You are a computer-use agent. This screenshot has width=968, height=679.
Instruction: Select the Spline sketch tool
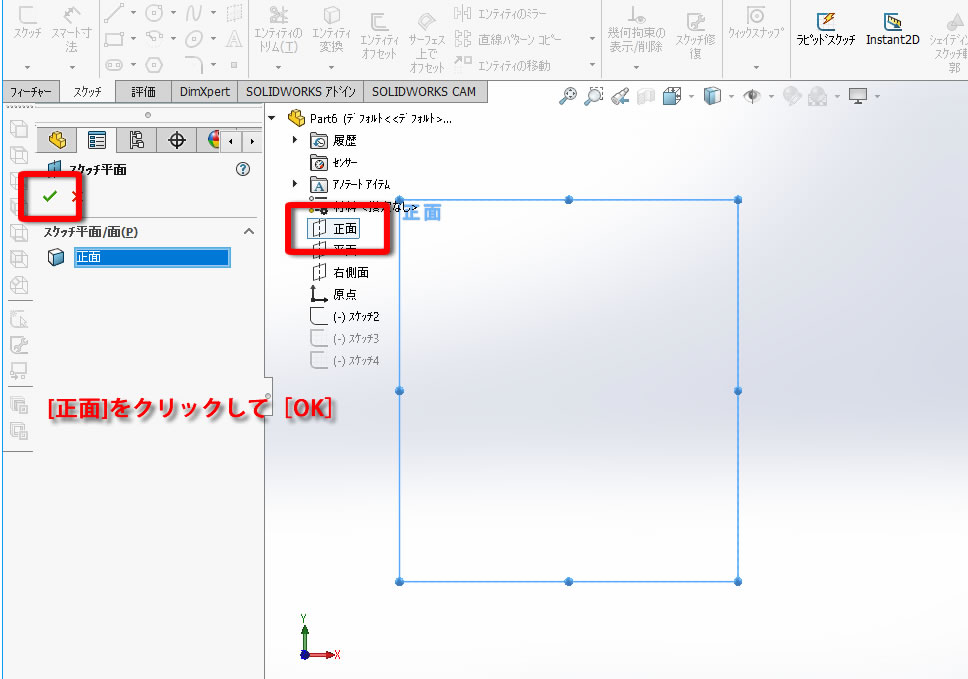194,12
